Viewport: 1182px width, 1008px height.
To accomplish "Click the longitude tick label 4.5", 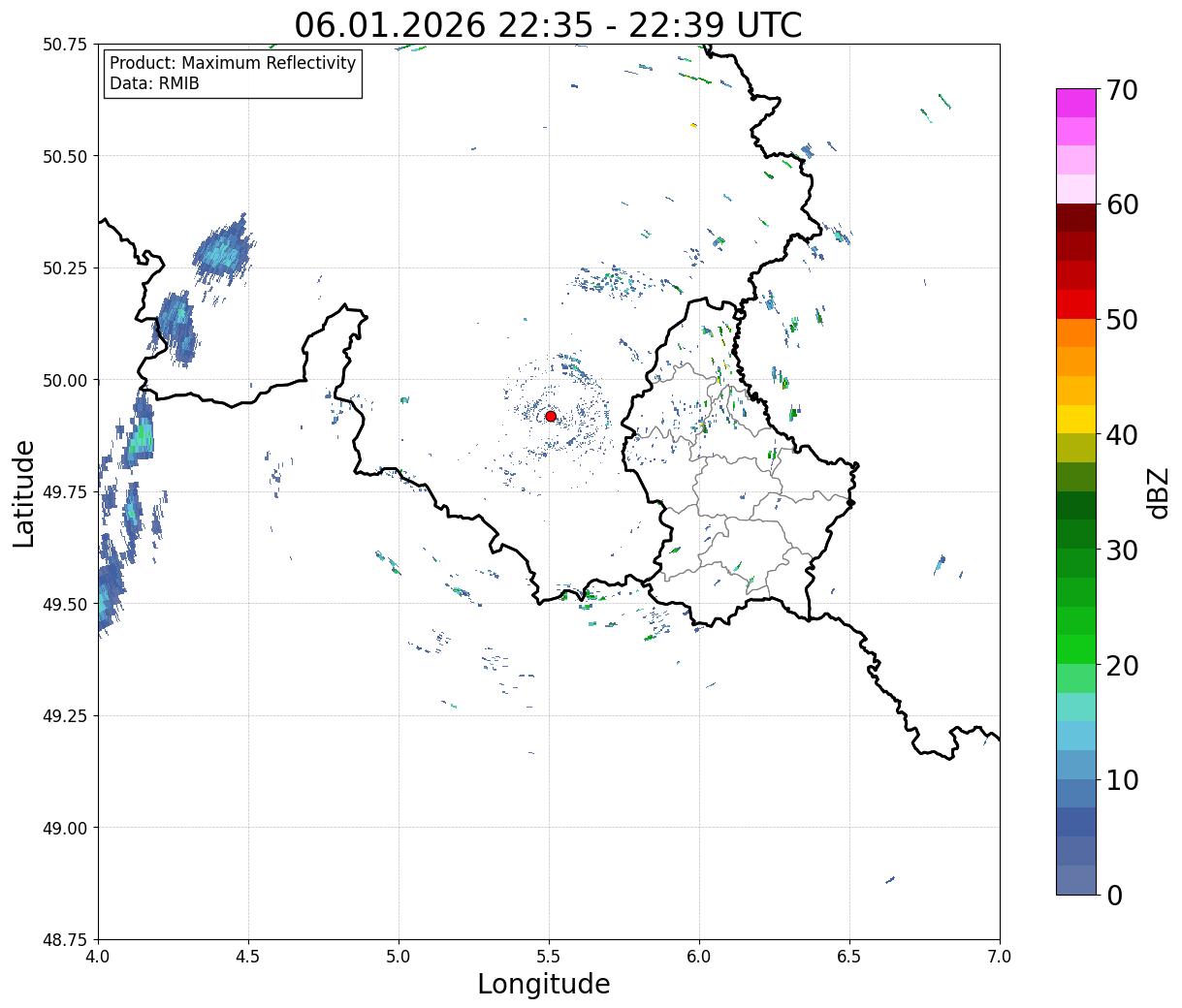I will (x=248, y=956).
